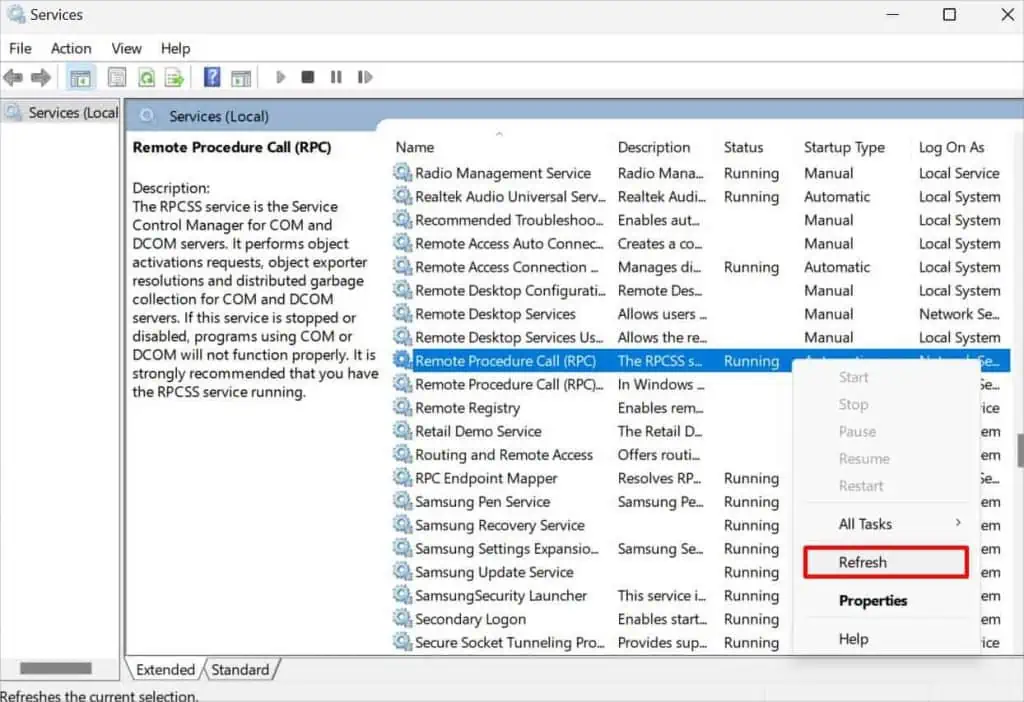Start the service using the play icon
1024x702 pixels.
pos(280,77)
